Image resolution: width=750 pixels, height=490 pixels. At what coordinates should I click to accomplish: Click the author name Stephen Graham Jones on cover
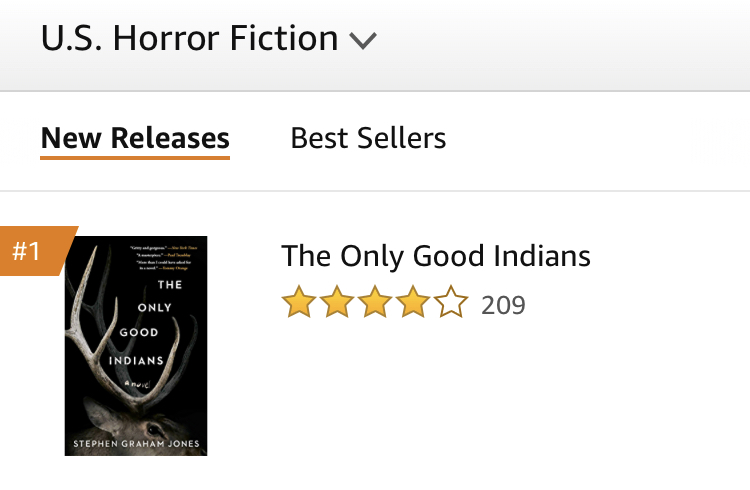click(136, 441)
